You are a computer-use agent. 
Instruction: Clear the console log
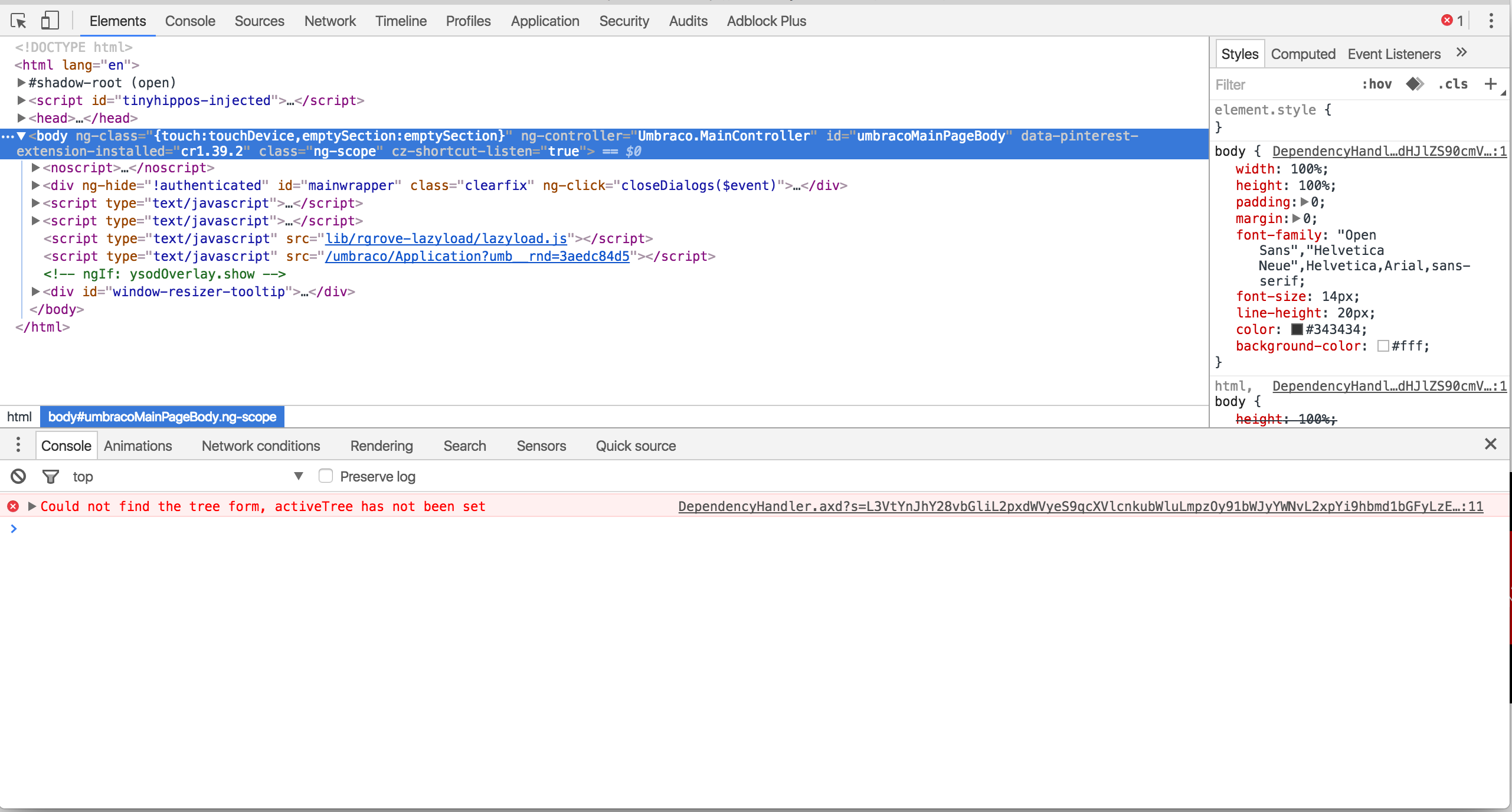18,476
